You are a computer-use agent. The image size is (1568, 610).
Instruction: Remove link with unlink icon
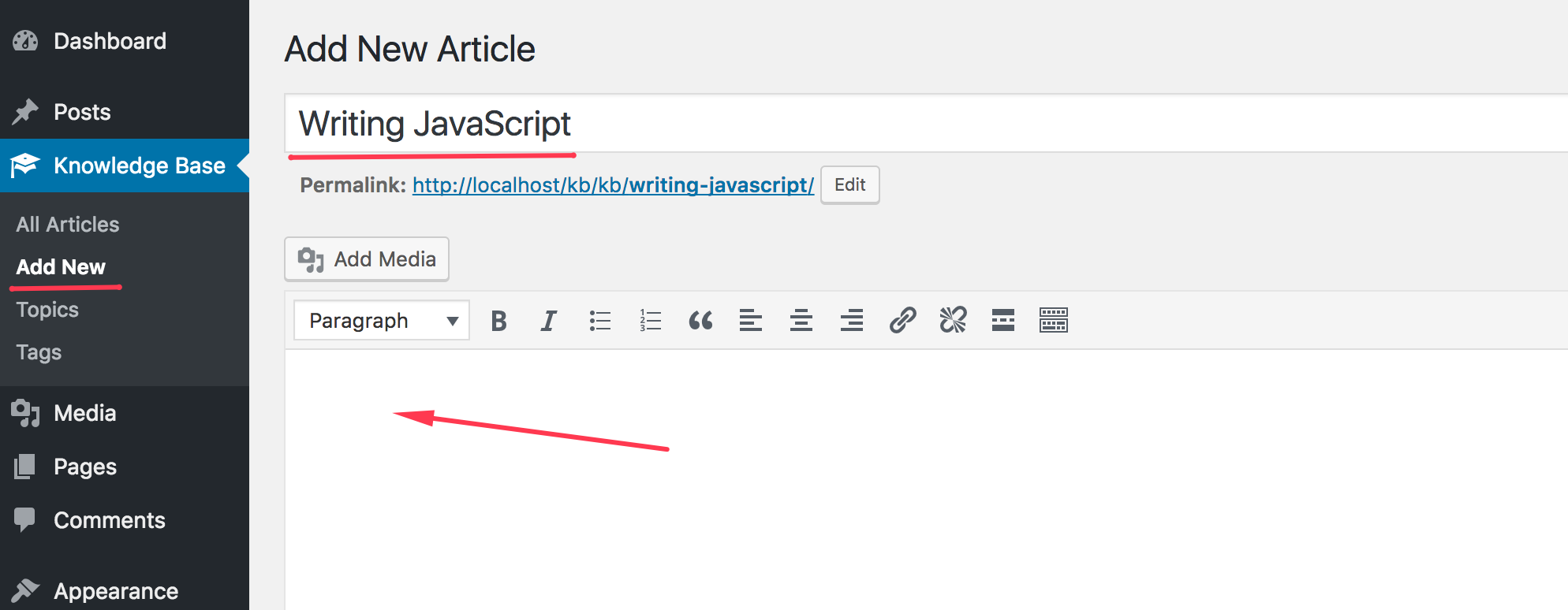[x=953, y=321]
